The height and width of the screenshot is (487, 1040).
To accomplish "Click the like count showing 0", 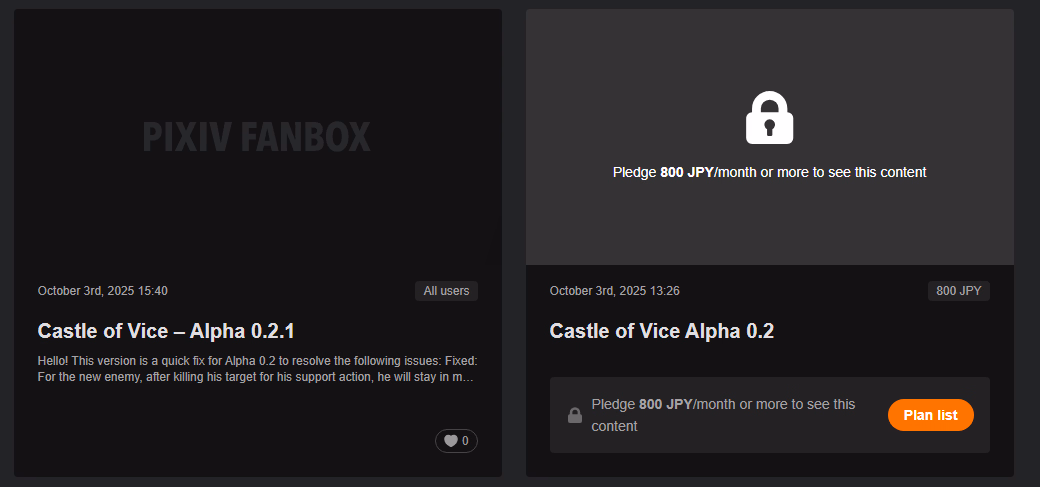I will coord(465,441).
